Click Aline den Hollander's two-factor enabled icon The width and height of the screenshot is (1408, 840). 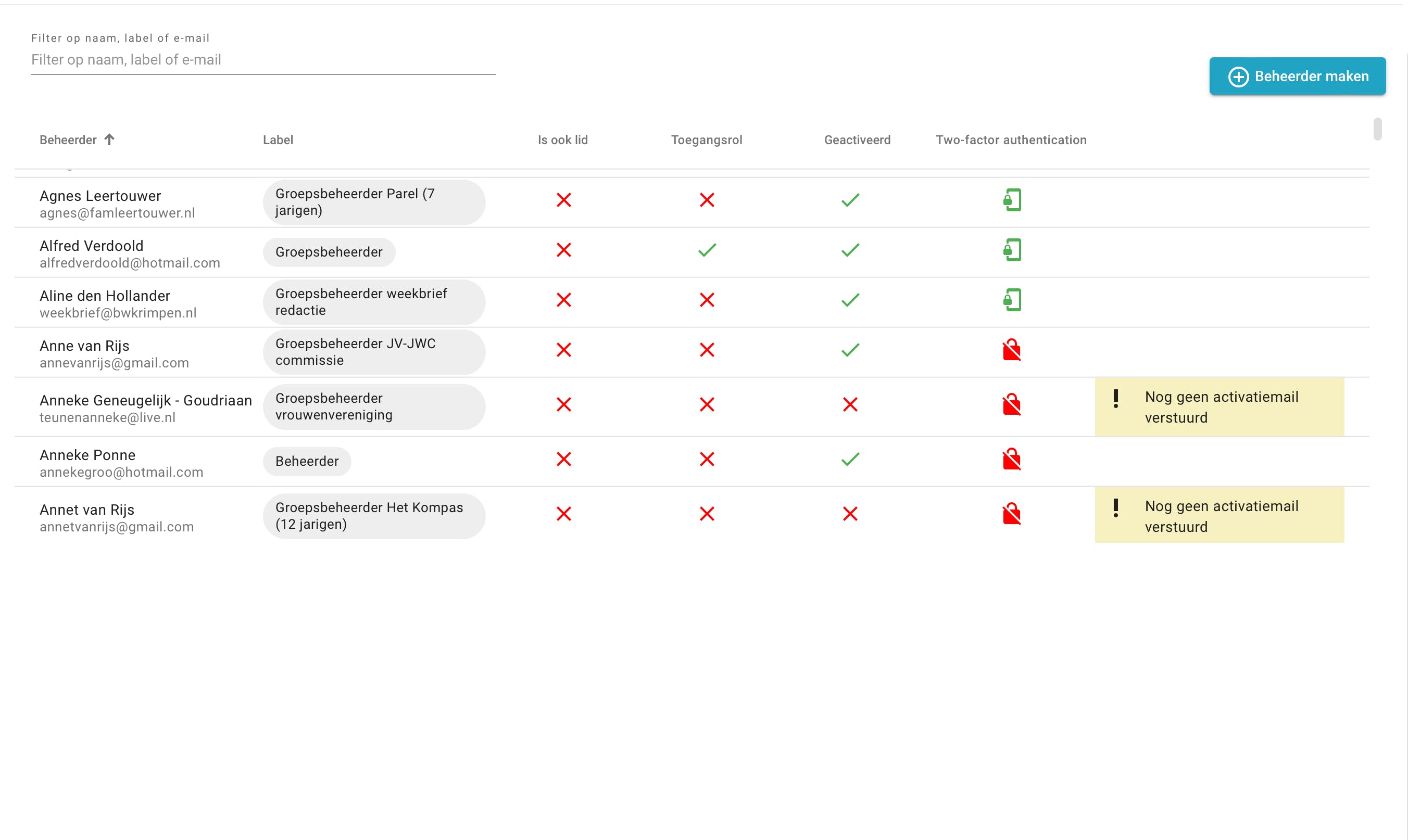tap(1012, 300)
